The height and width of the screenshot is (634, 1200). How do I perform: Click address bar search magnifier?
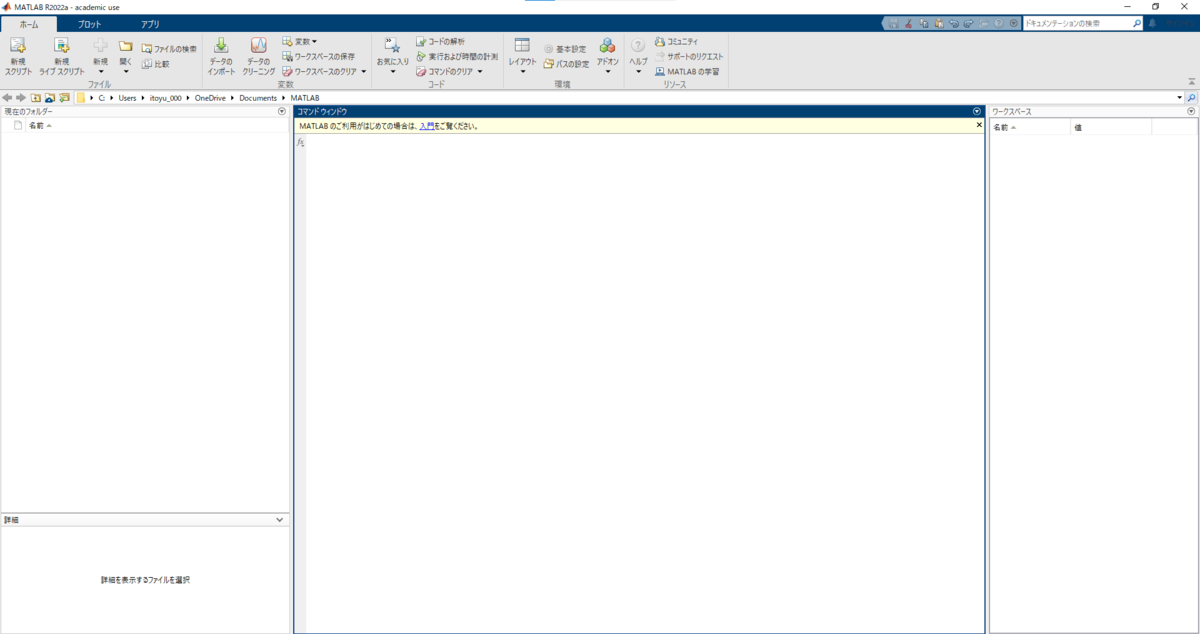pos(1191,98)
